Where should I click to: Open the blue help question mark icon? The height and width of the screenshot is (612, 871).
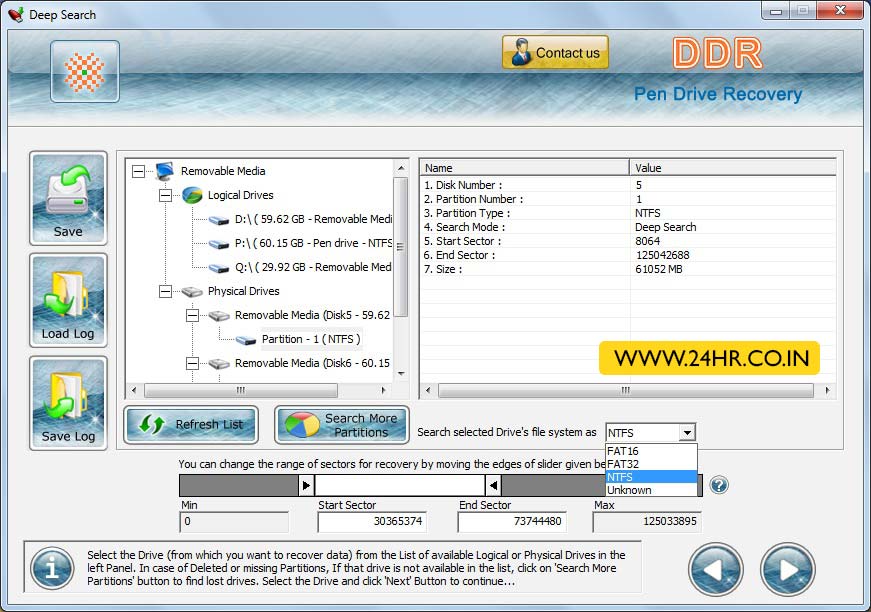(x=719, y=485)
